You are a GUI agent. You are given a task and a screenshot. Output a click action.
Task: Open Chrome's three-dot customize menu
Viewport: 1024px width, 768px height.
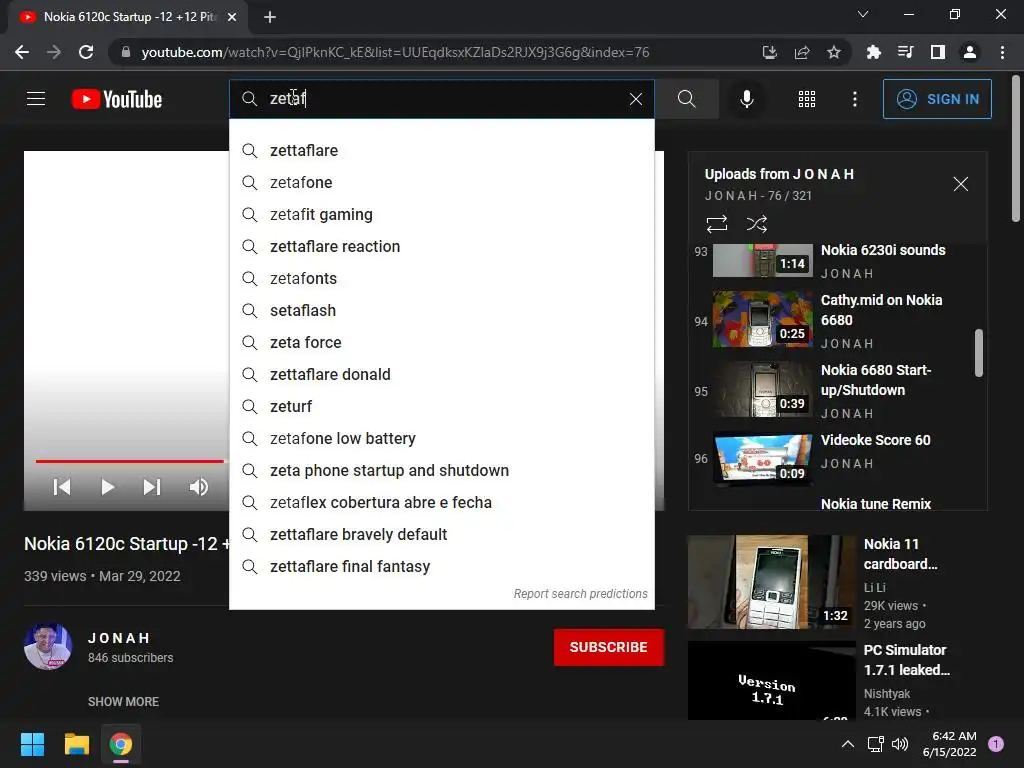(x=1002, y=52)
